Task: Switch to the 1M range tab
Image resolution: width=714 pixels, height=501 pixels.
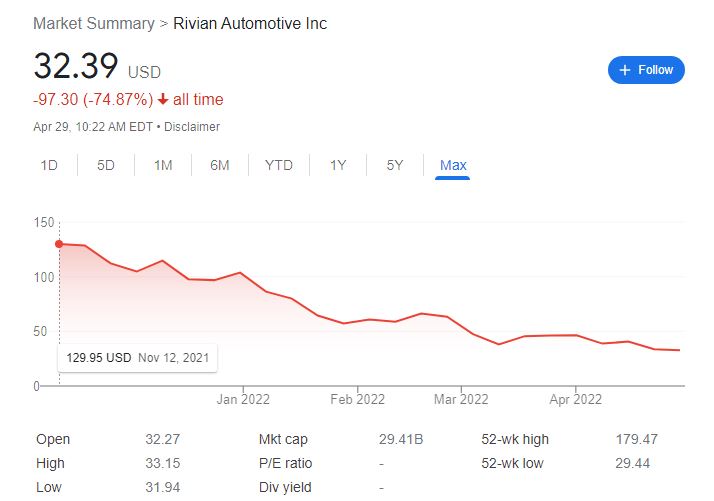Action: (163, 165)
